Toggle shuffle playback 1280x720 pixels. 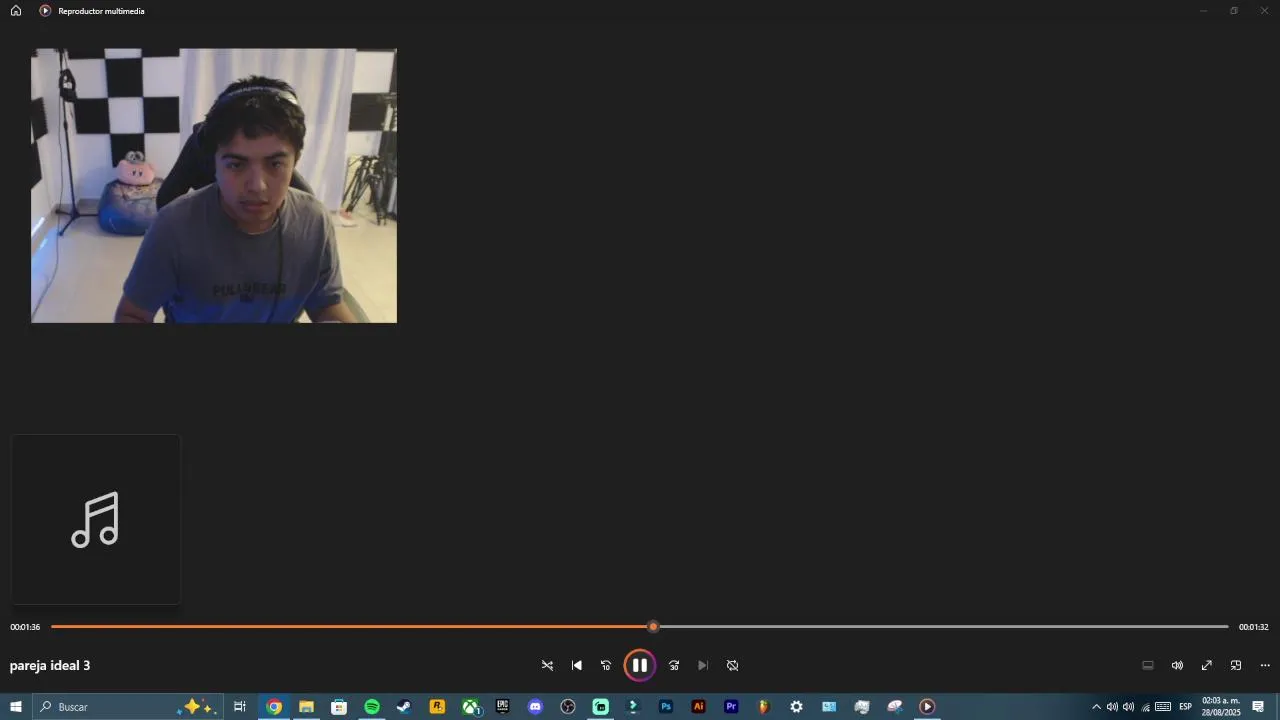[x=547, y=665]
